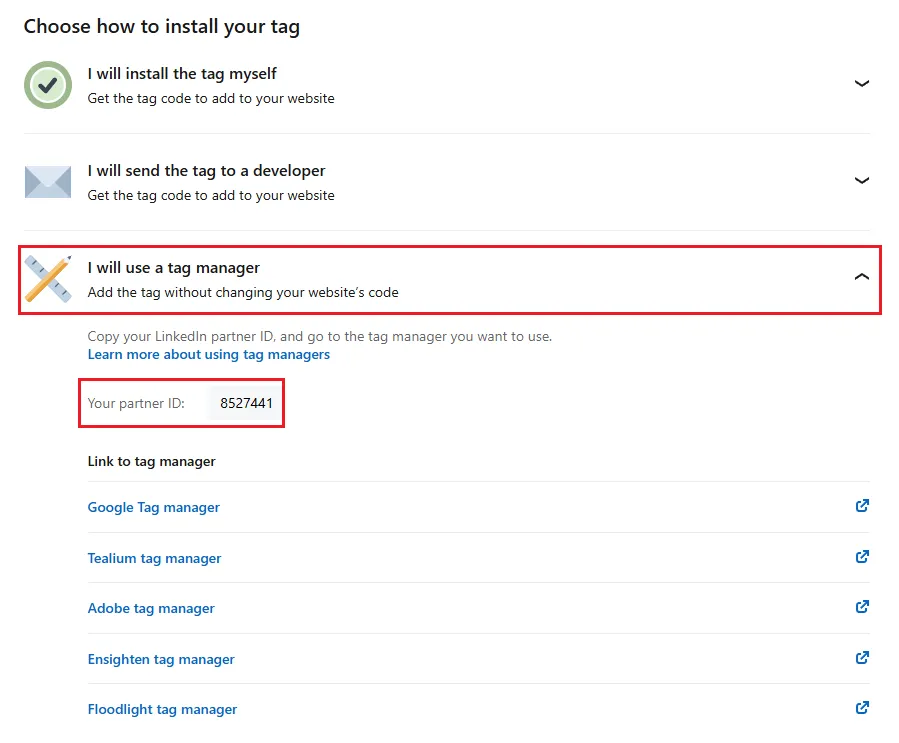The image size is (899, 743).
Task: Click the green checkmark icon
Action: [47, 84]
